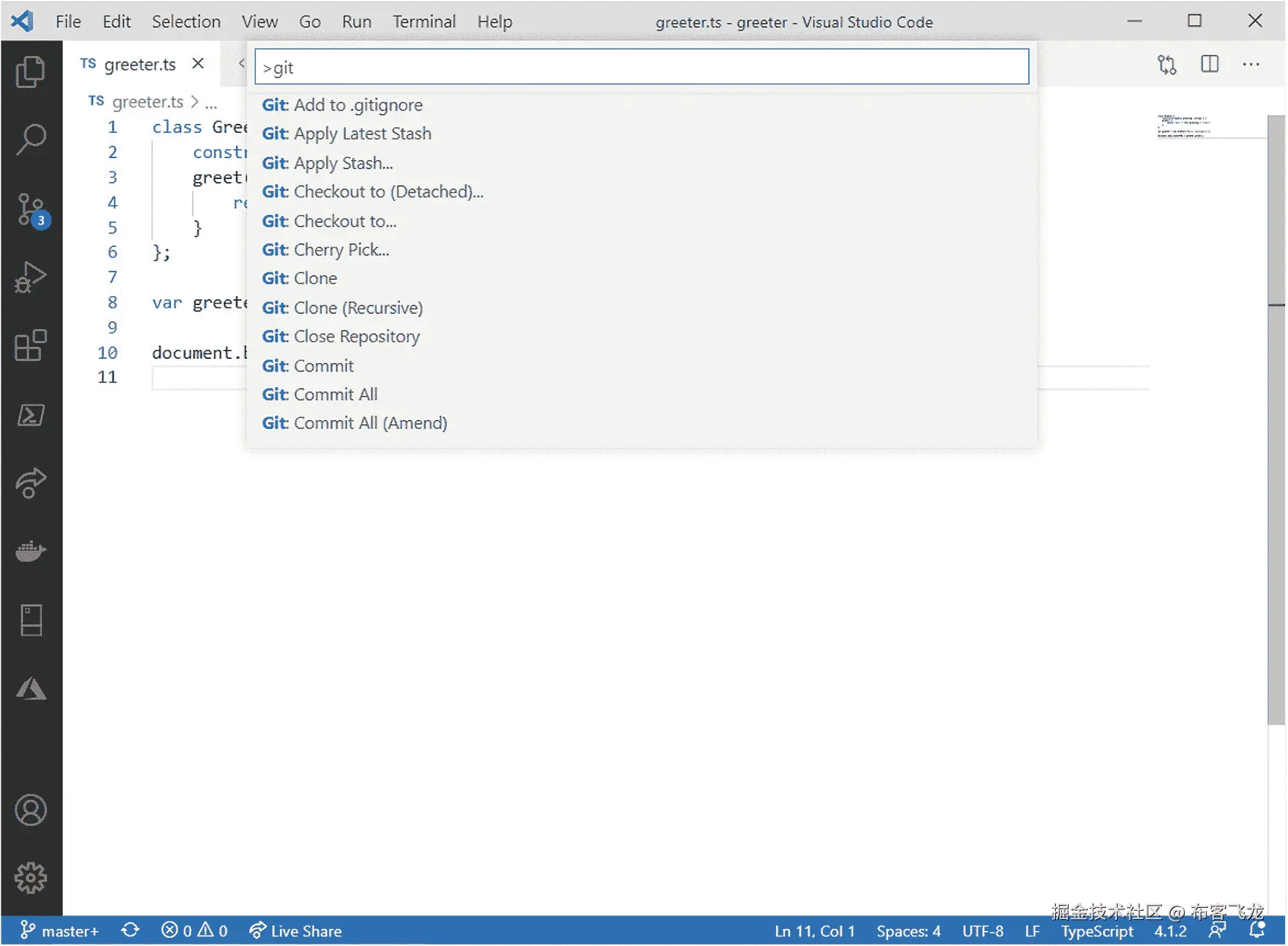Screen dimensions: 1288x946
Task: Change end of line sequence LF
Action: point(1032,930)
